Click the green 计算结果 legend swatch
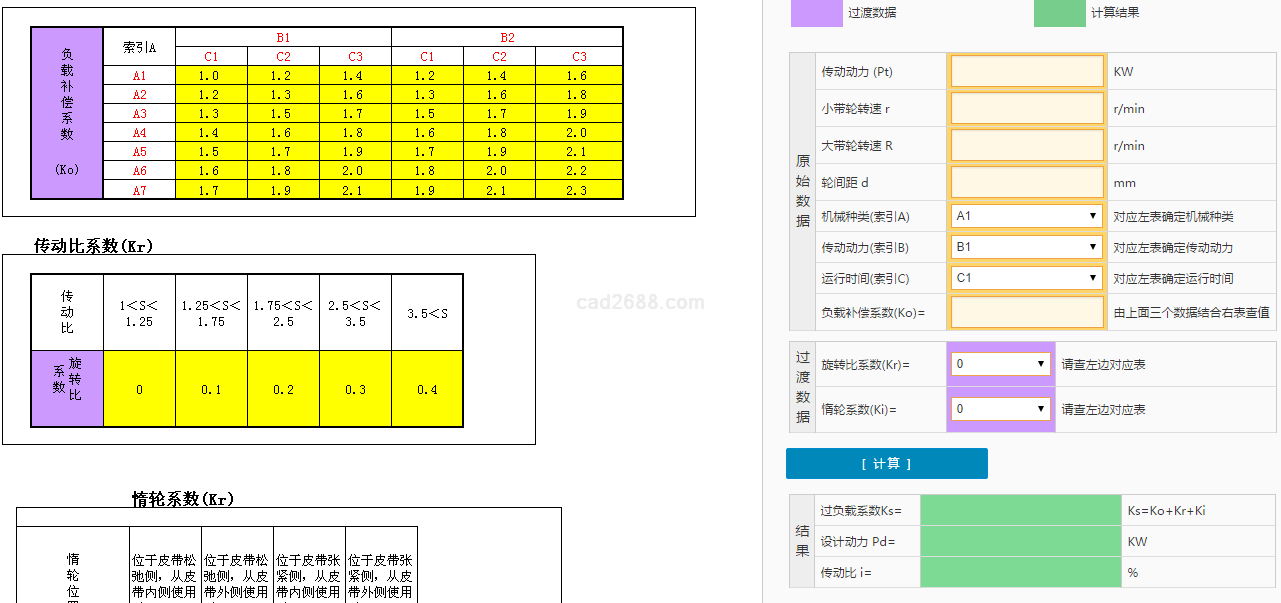The height and width of the screenshot is (603, 1281). 1059,13
